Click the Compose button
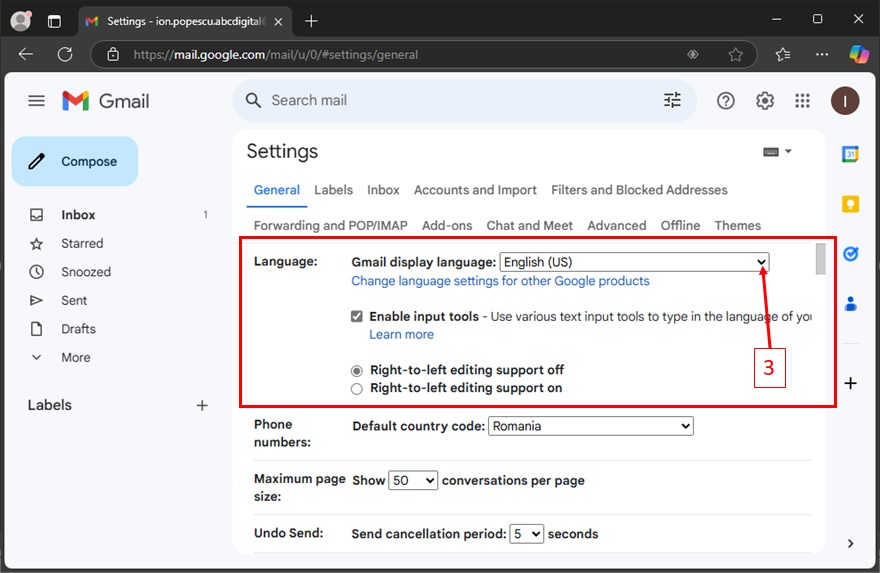The height and width of the screenshot is (573, 880). click(x=75, y=161)
